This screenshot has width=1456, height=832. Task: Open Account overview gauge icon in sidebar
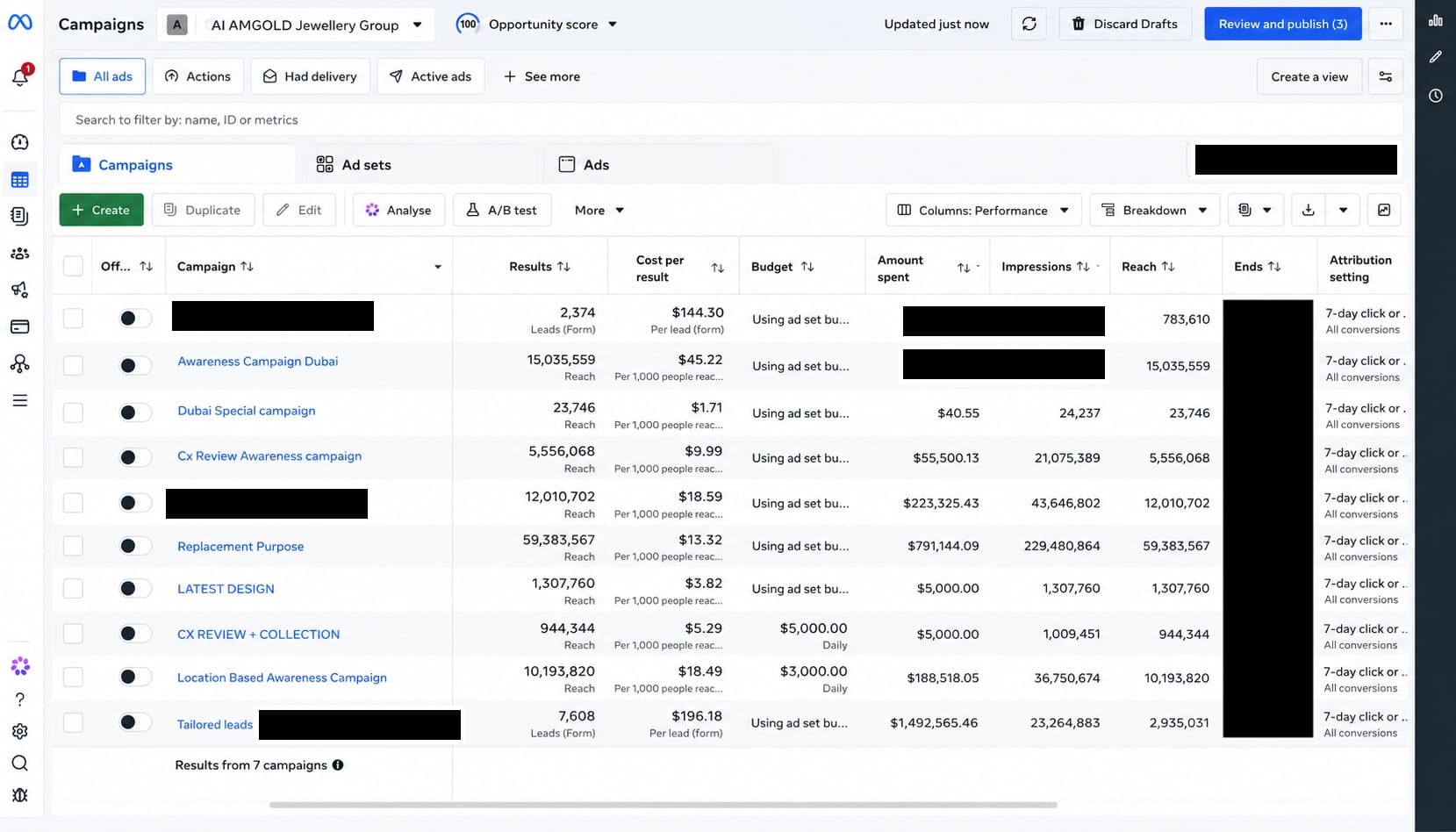[x=20, y=142]
